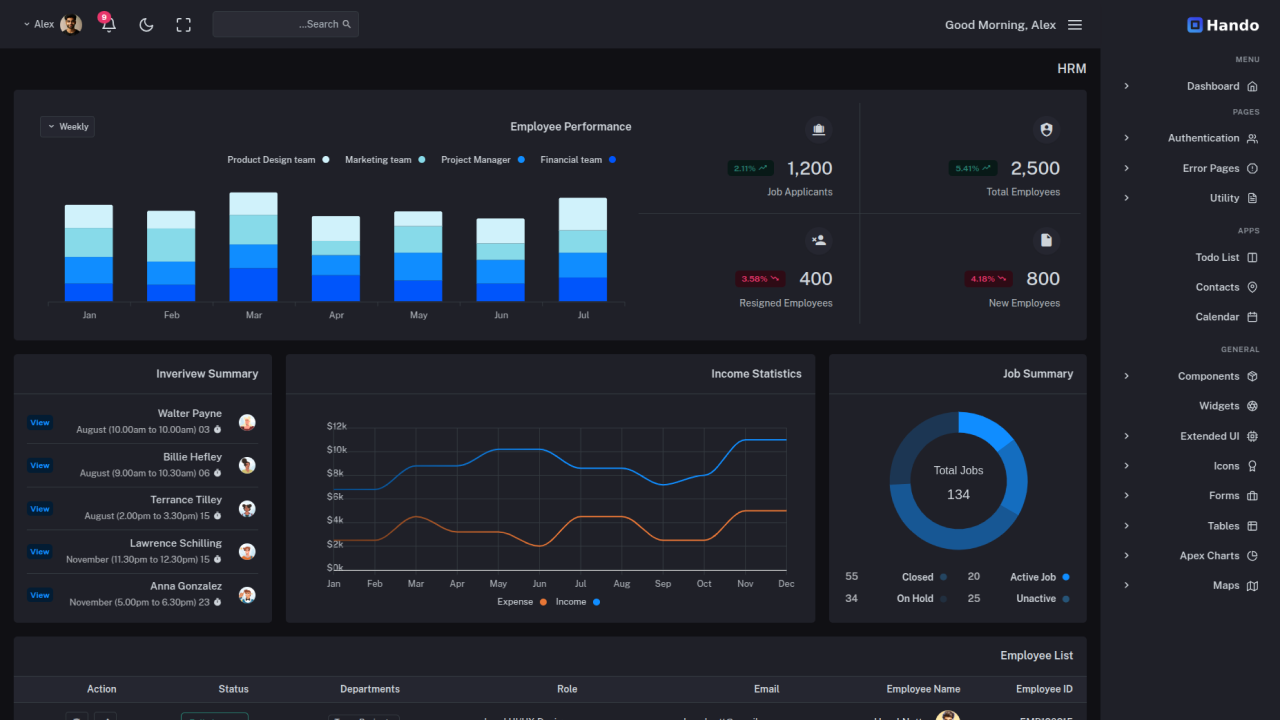This screenshot has width=1280, height=720.
Task: Open the Dashboard menu in the sidebar
Action: (1213, 86)
